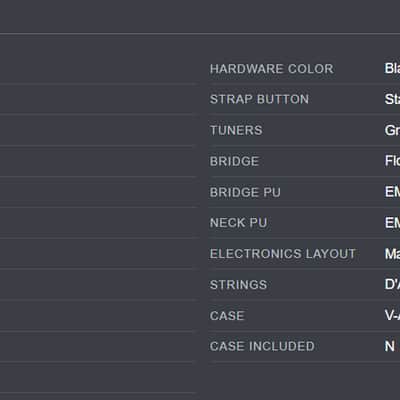This screenshot has height=400, width=400.
Task: Click the case included value N
Action: [390, 346]
